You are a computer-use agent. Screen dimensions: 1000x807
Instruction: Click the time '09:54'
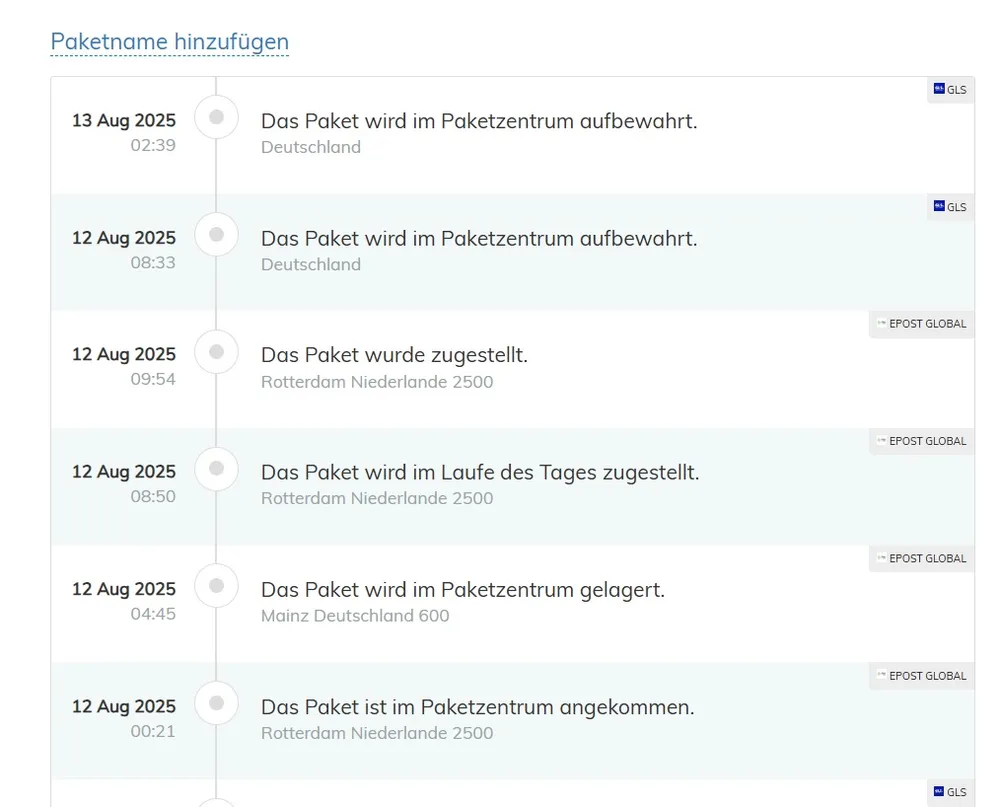coord(153,380)
